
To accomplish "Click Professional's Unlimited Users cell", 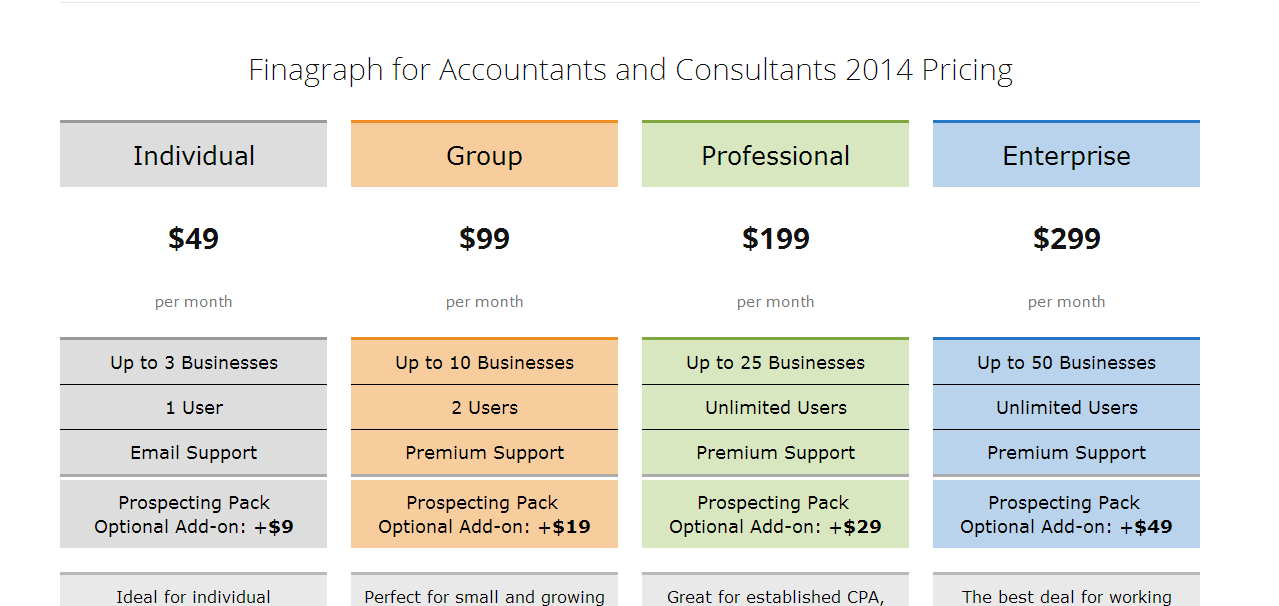I will point(775,408).
